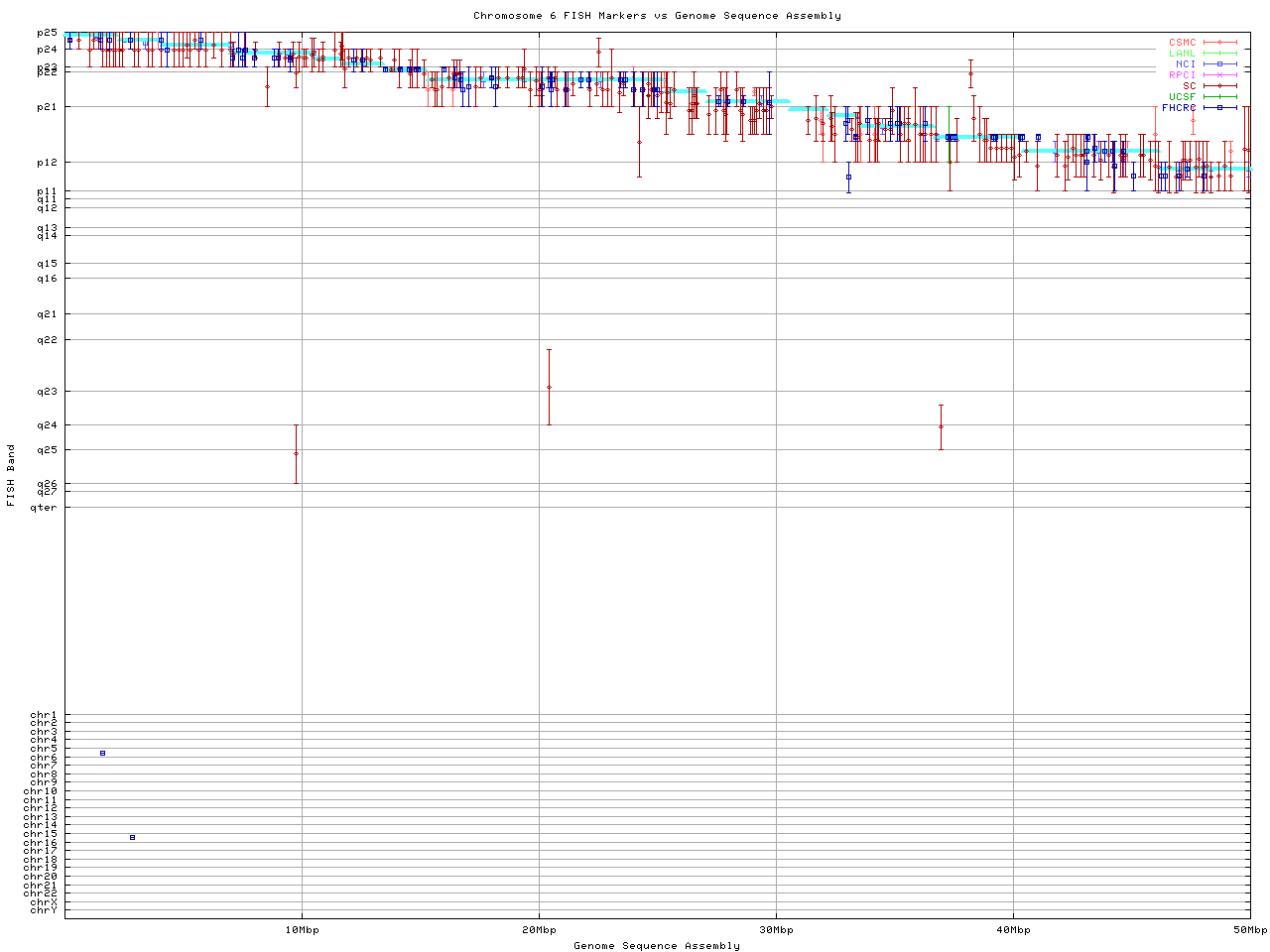Image resolution: width=1270 pixels, height=952 pixels.
Task: Click the 'FISH Band' y-axis title
Action: point(11,475)
